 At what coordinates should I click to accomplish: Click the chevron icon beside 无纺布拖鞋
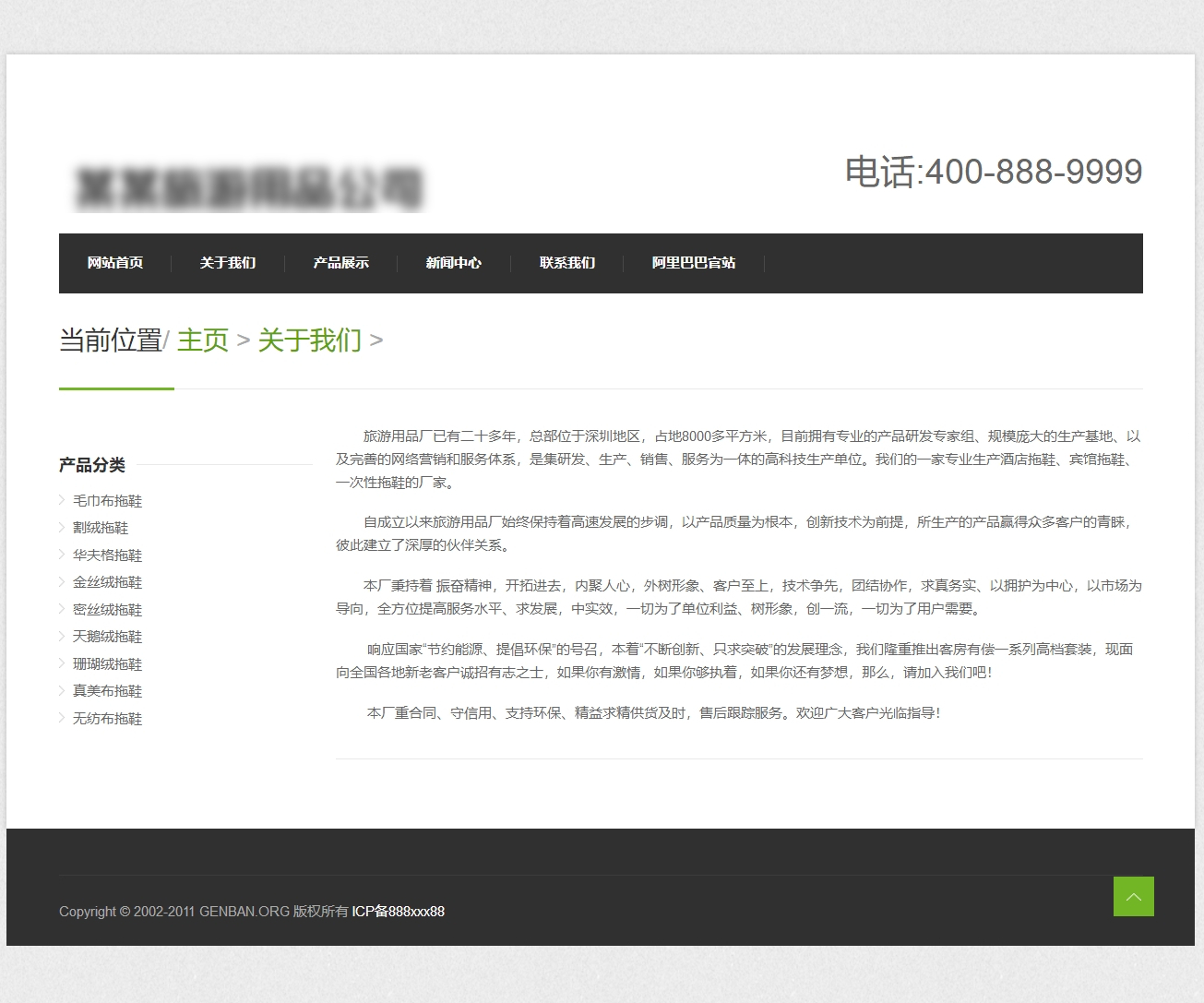[x=61, y=718]
